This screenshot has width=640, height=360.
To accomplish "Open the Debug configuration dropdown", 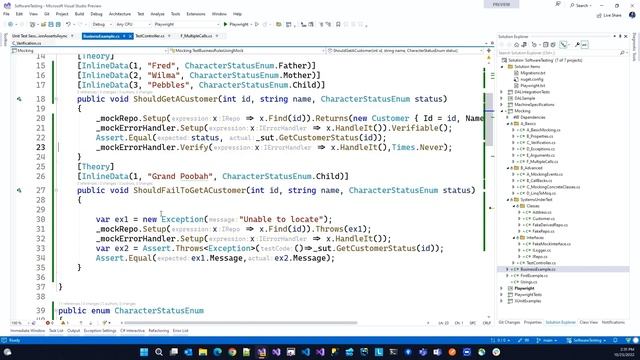I will (102, 24).
